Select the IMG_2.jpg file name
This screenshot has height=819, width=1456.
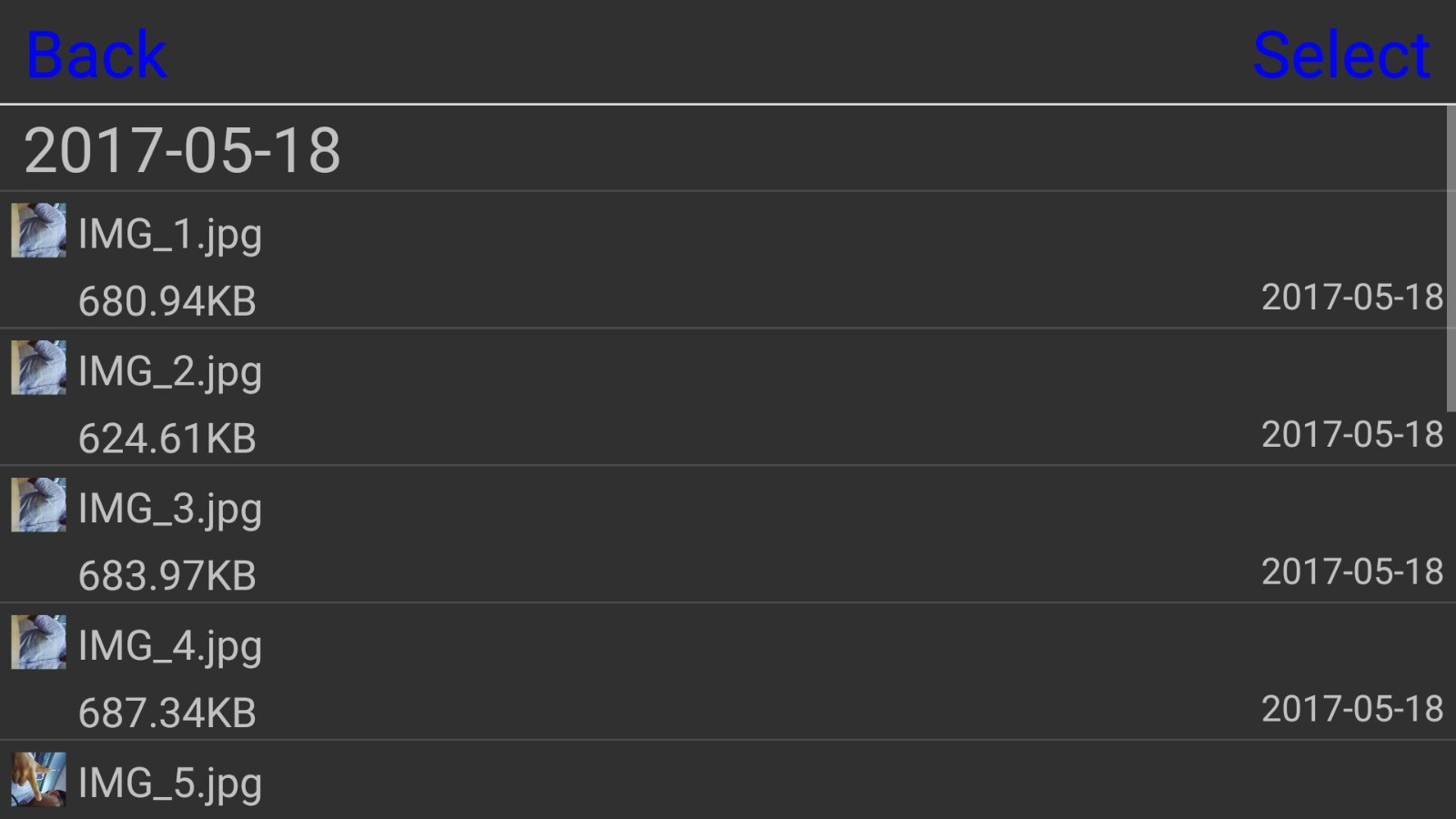point(170,372)
